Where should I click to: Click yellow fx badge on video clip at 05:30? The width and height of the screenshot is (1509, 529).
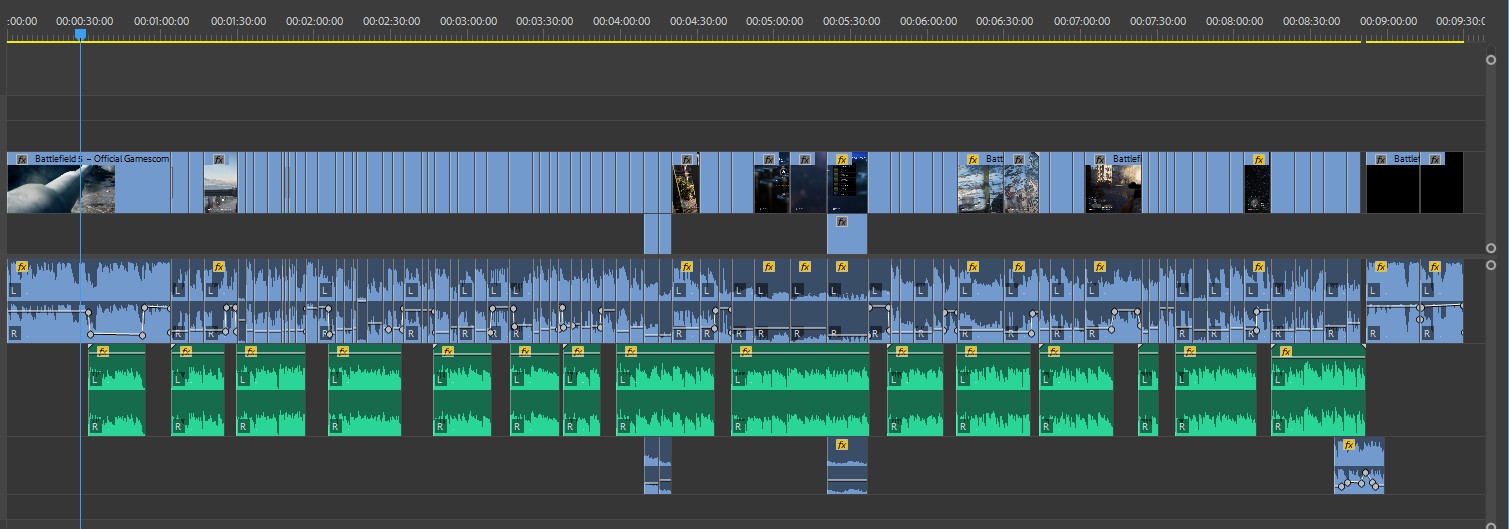tap(841, 159)
